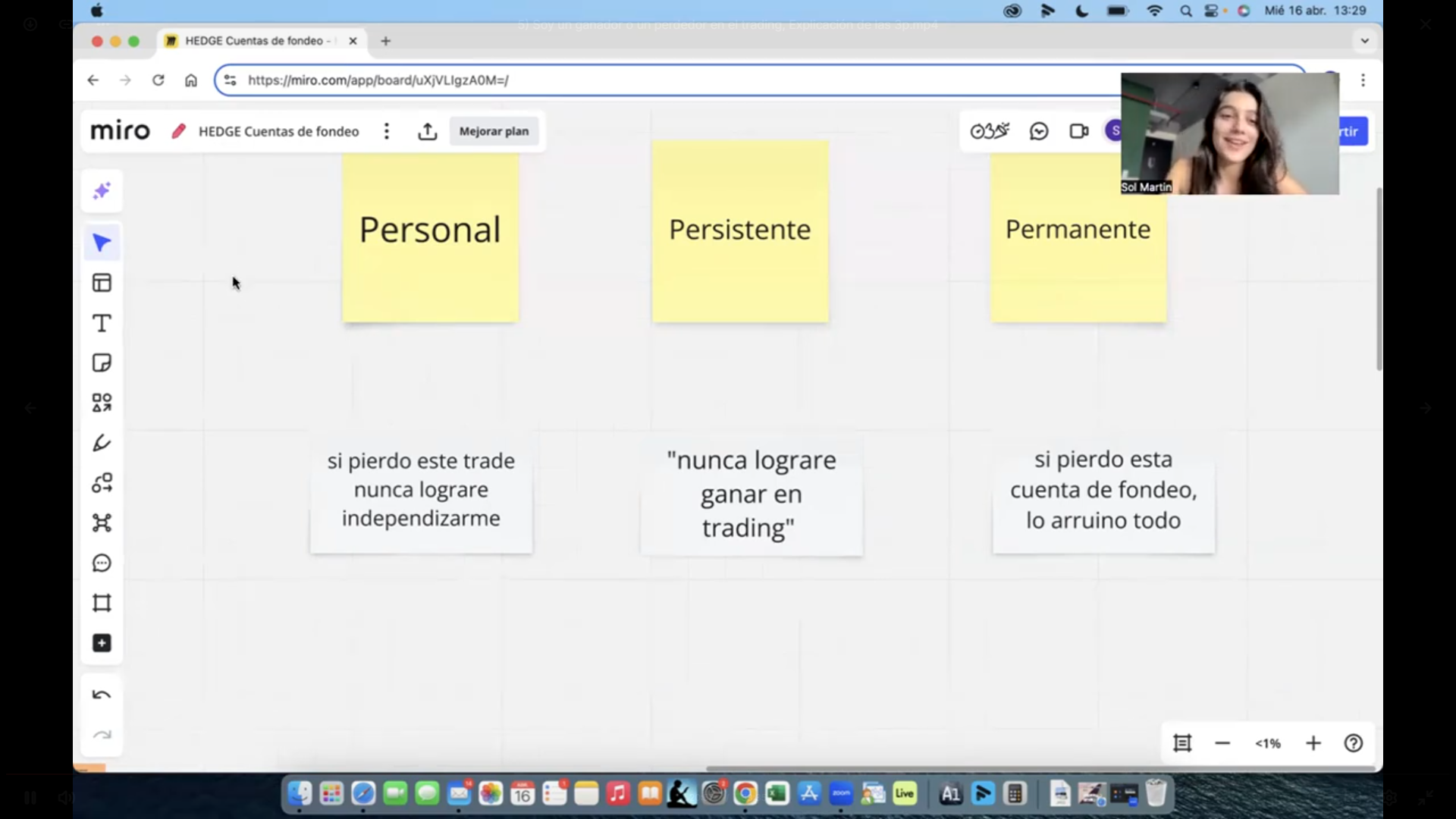Click the Undo arrow
Screen dimensions: 1456x819
tap(102, 695)
